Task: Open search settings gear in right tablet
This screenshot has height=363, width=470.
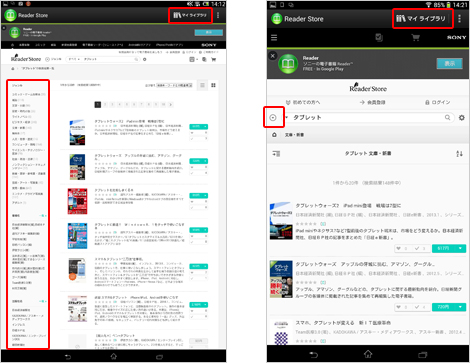Action: 462,117
